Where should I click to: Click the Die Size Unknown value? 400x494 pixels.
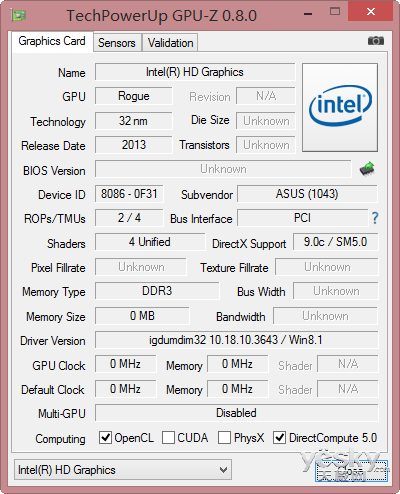click(266, 121)
